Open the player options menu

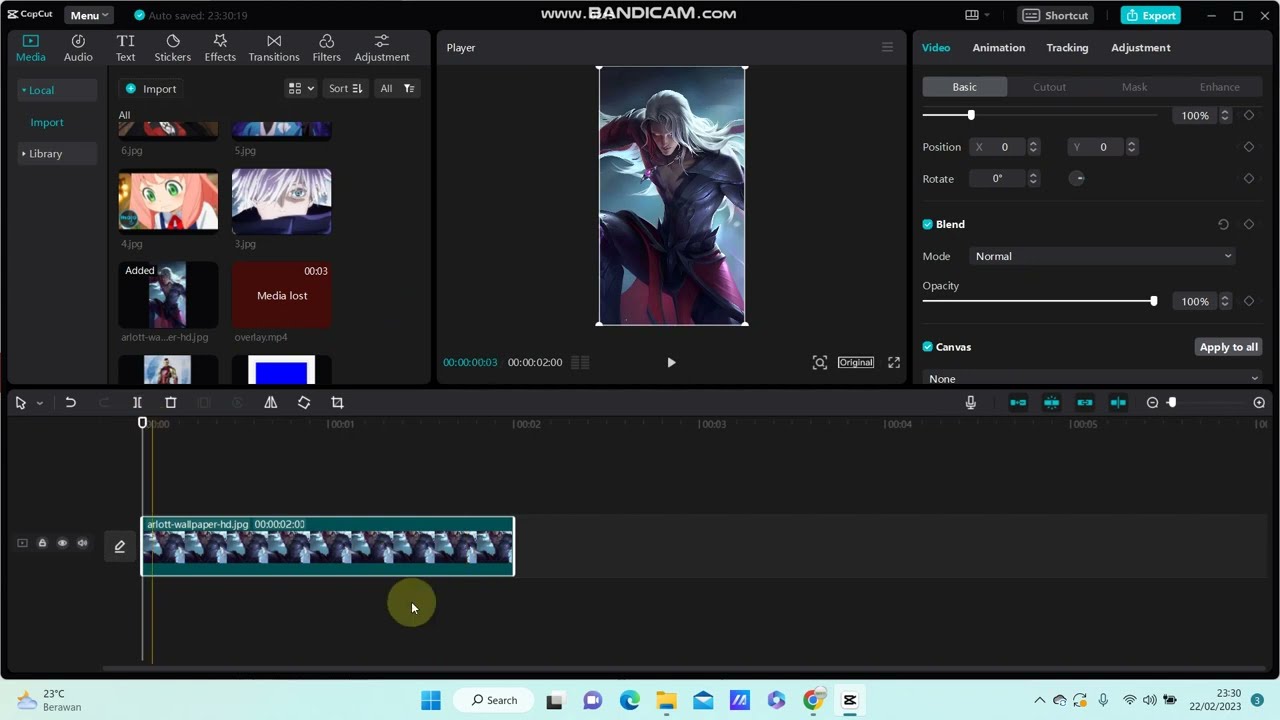coord(887,47)
